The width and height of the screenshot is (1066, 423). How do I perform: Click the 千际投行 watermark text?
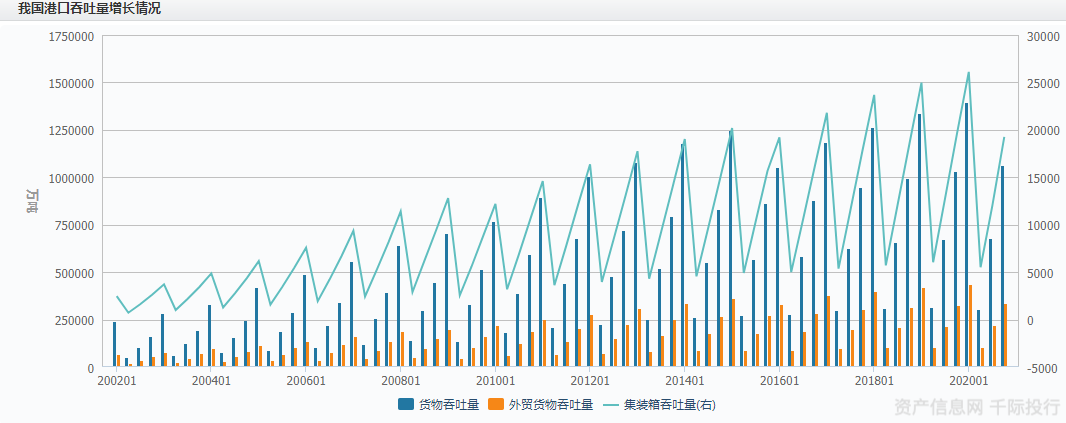(x=1024, y=406)
